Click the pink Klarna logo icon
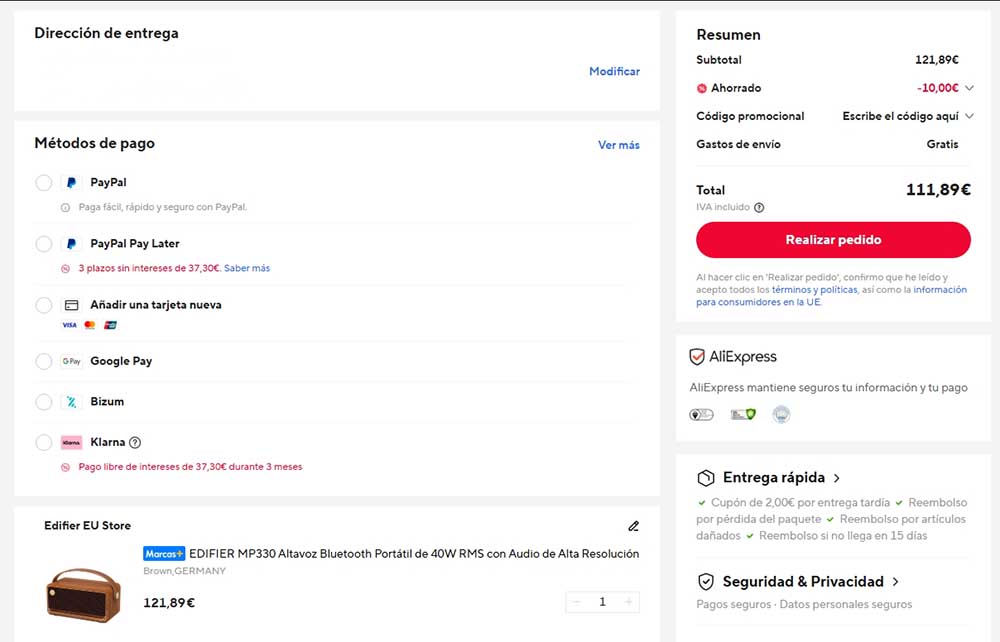This screenshot has height=642, width=1000. click(x=71, y=442)
